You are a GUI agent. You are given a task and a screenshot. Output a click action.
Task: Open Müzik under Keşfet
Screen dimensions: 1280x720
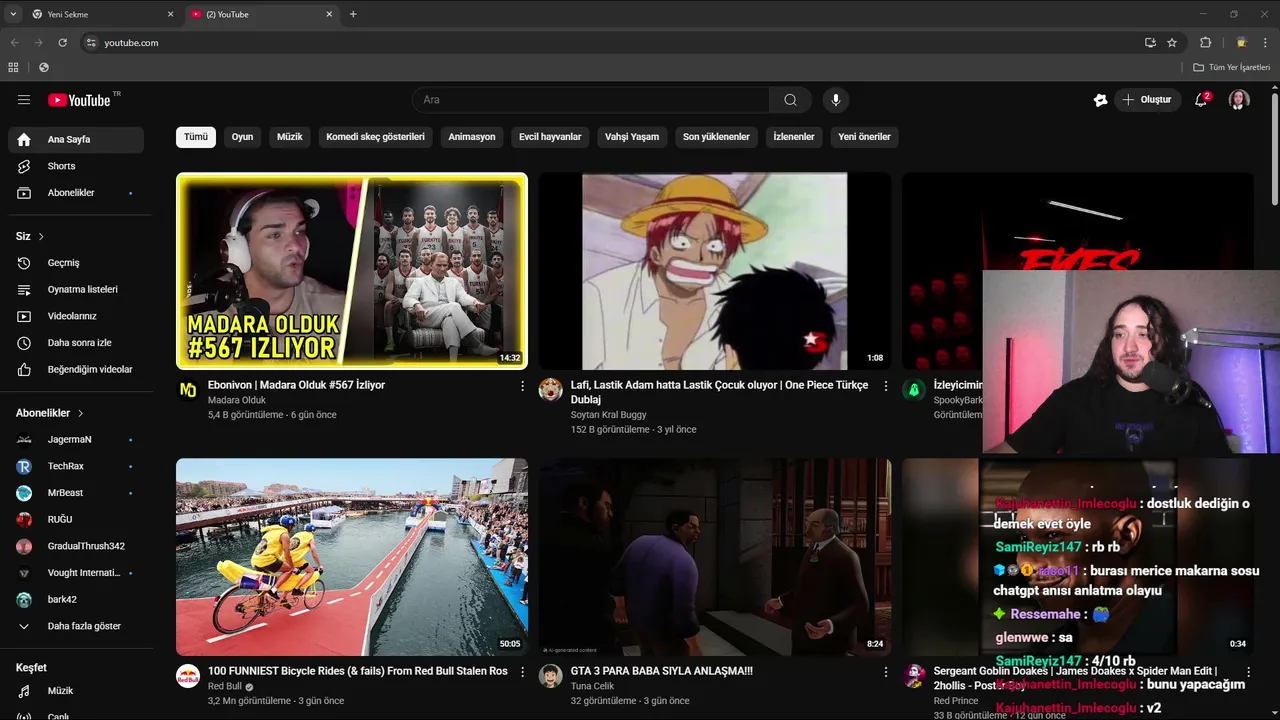(x=76, y=691)
